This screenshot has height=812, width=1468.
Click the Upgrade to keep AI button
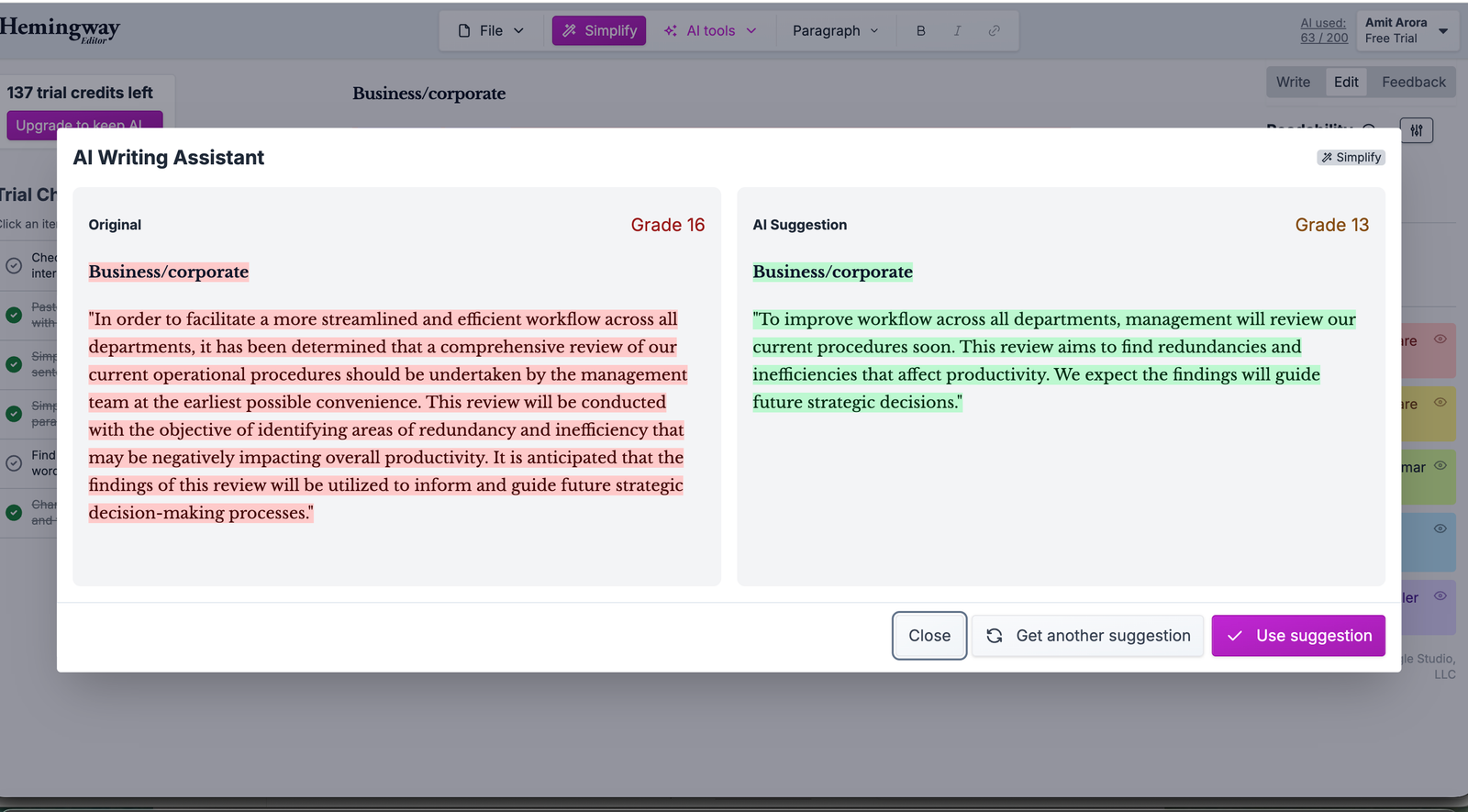pos(84,125)
